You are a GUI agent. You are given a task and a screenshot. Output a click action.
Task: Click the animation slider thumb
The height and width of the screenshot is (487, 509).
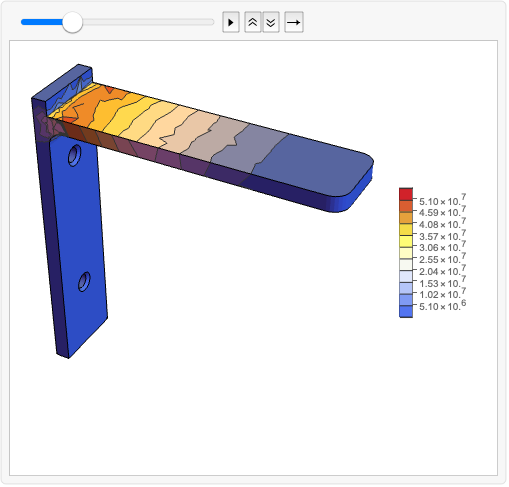(x=72, y=22)
